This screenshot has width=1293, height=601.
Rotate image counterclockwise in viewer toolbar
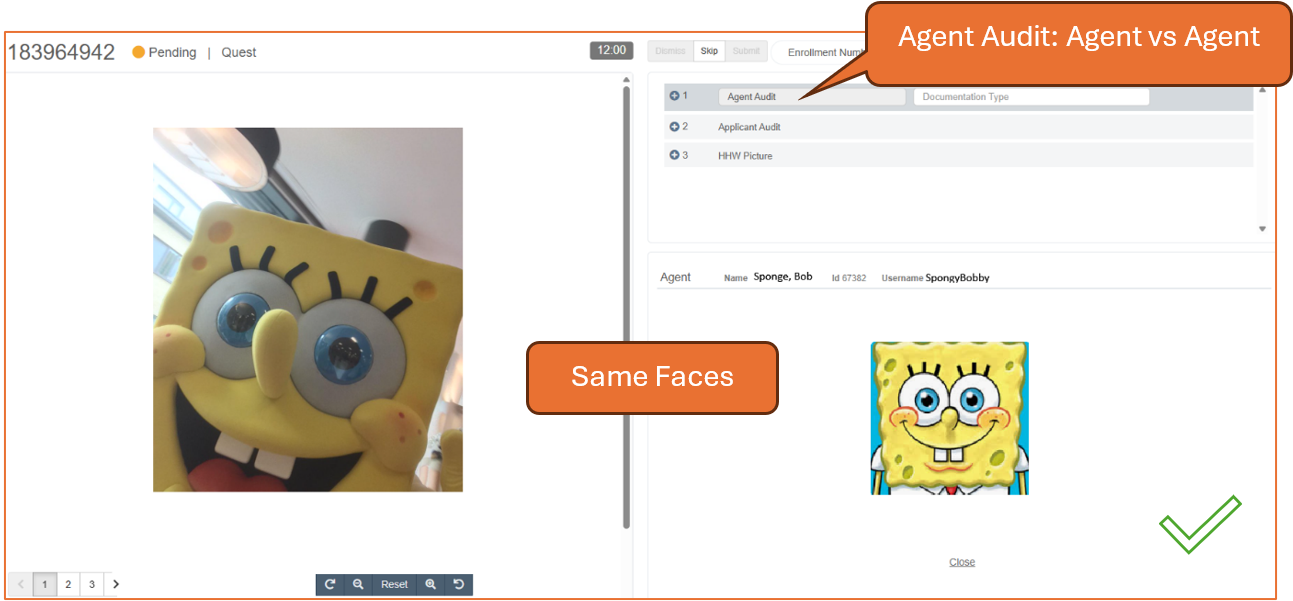click(x=459, y=584)
